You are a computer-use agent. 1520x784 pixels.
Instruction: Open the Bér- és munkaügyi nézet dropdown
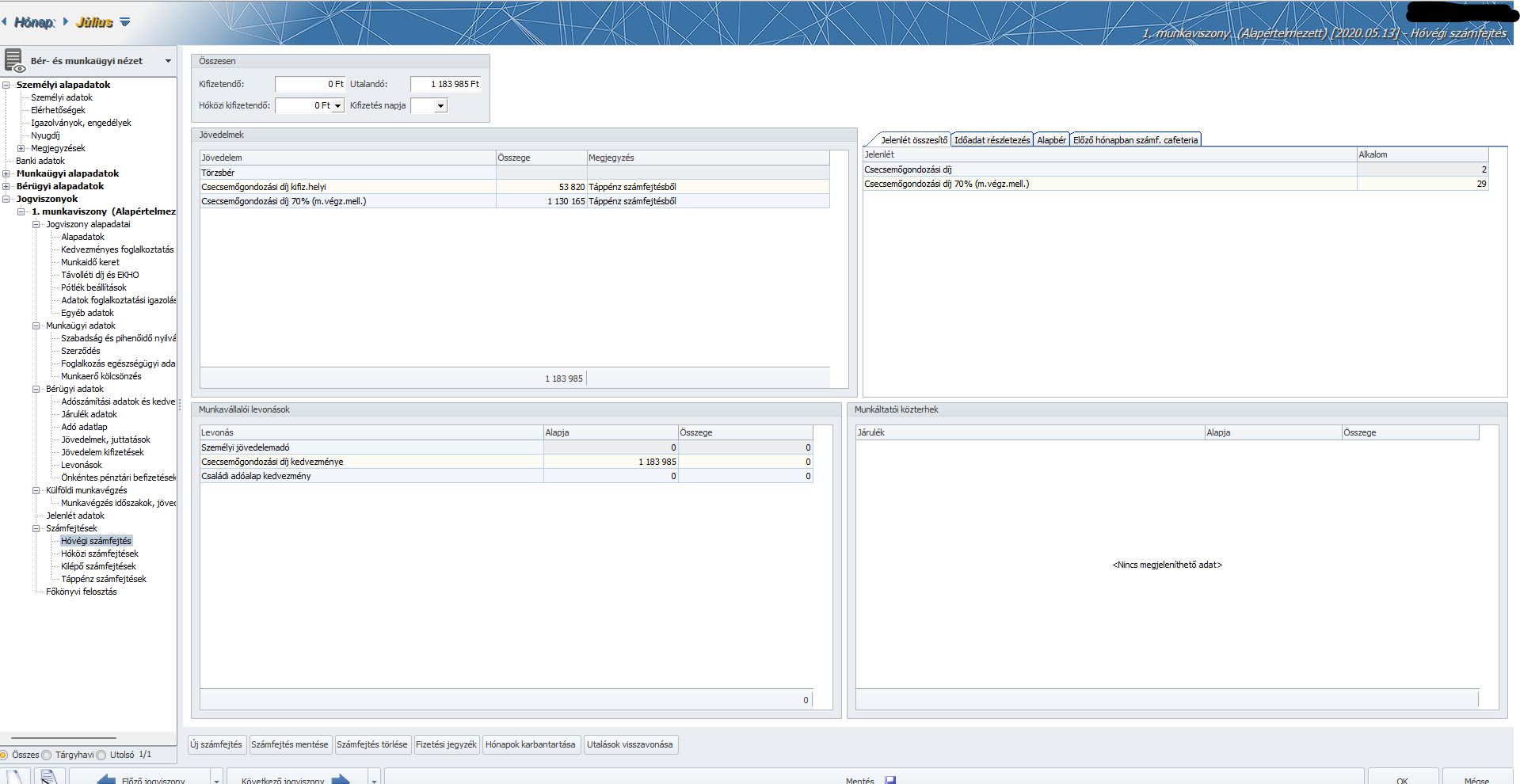point(168,61)
